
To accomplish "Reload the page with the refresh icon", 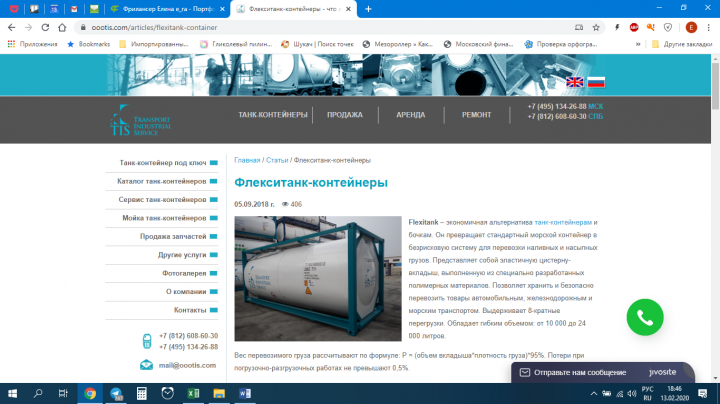I will tap(45, 28).
